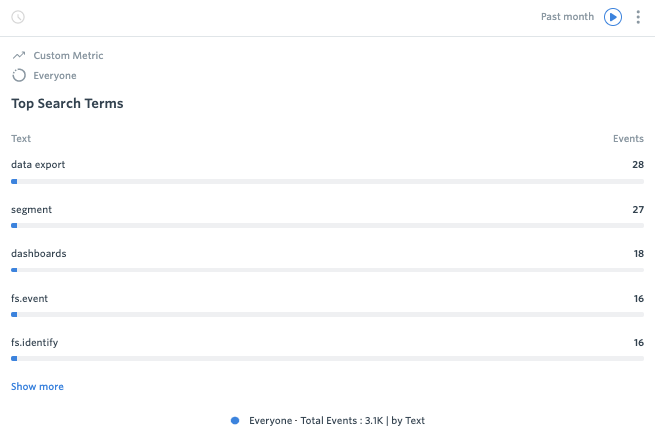Screen dimensions: 655x441
Task: Click the data export progress bar
Action: 328,182
